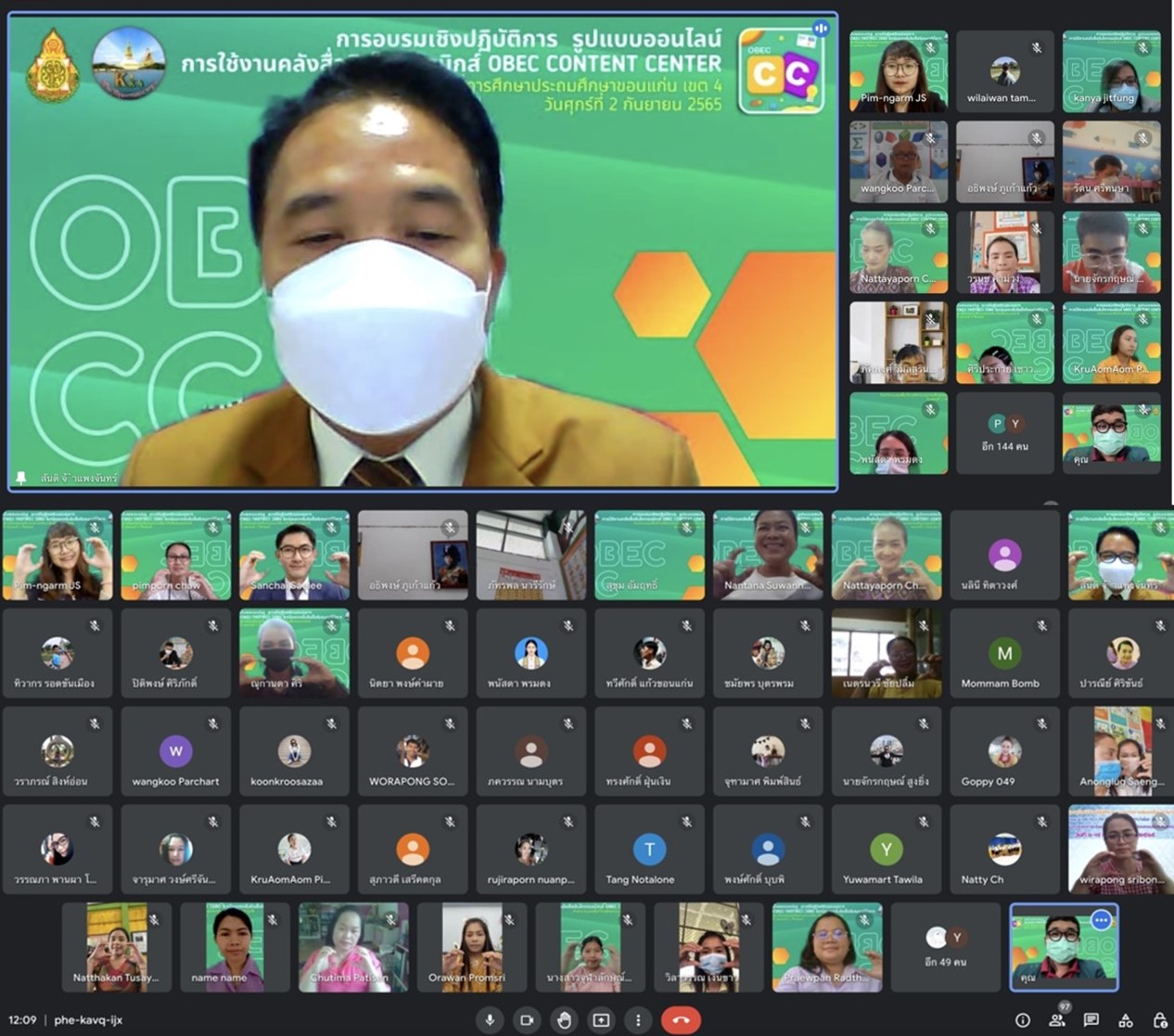Toggle the microphone in the call bar

coord(490,1020)
